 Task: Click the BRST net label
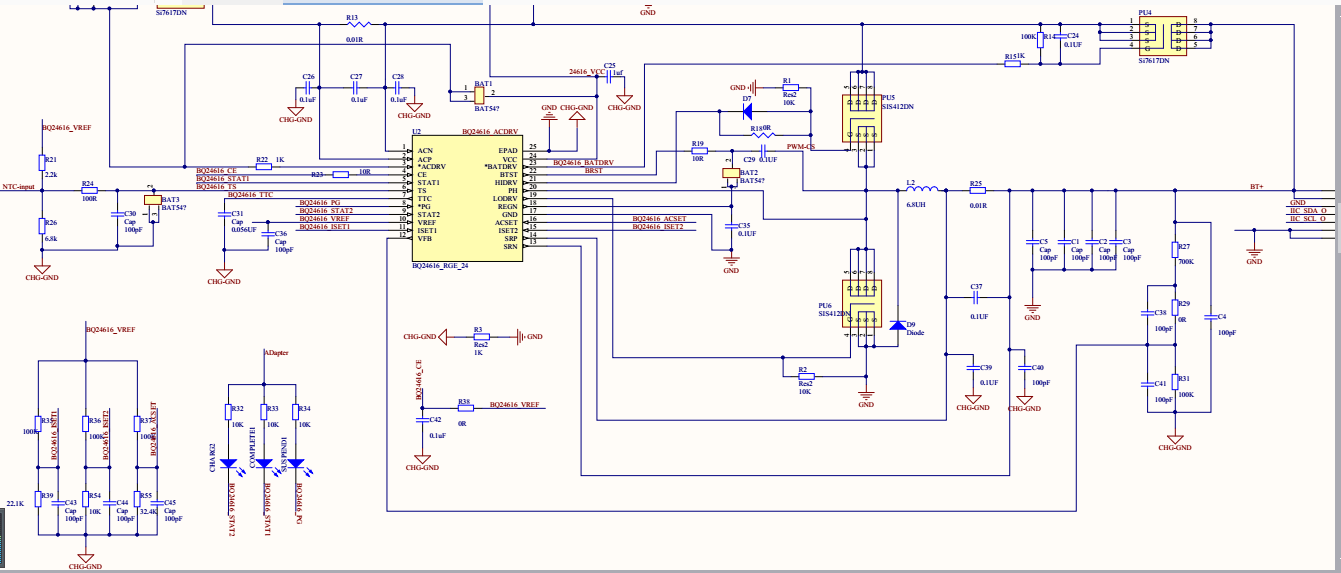click(x=594, y=171)
